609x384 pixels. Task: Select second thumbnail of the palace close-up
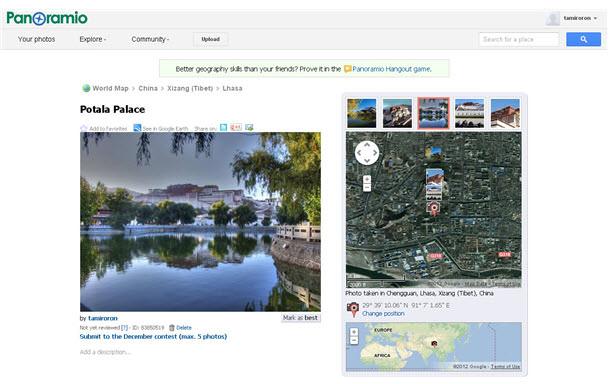click(397, 113)
